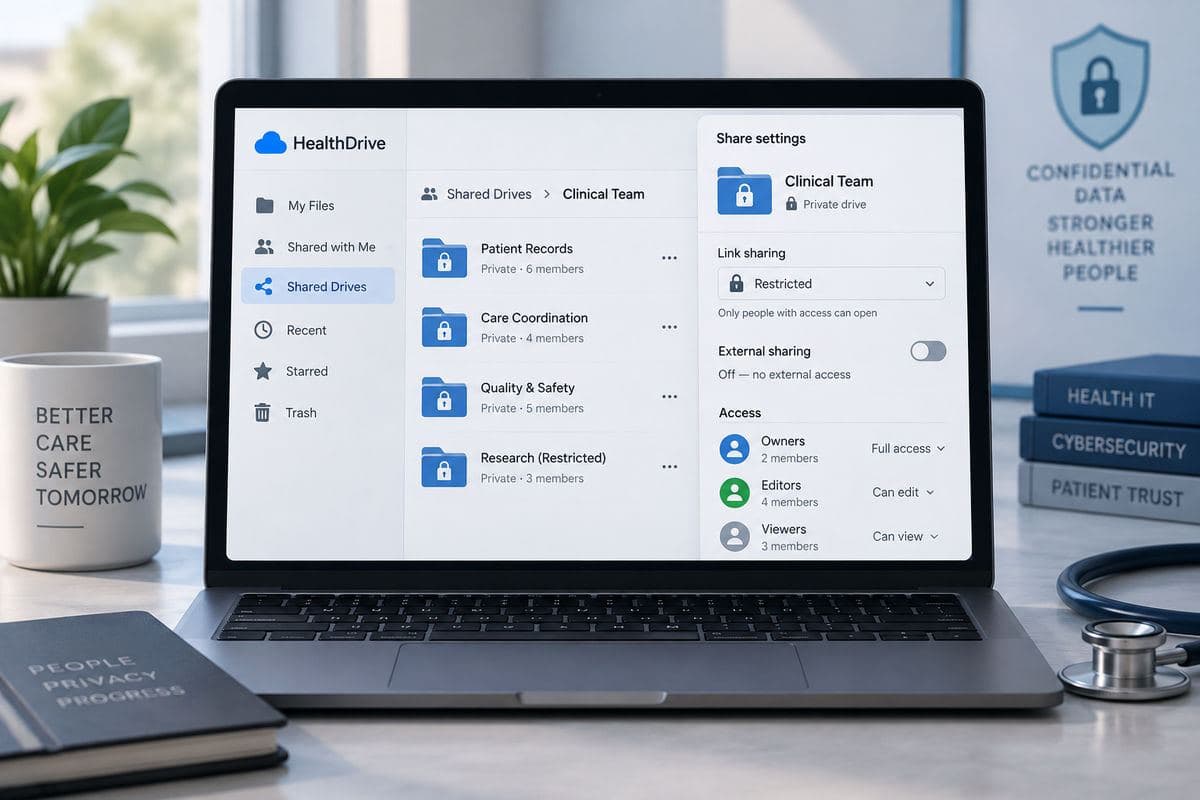Click the Viewers group name
The image size is (1200, 800).
(783, 529)
